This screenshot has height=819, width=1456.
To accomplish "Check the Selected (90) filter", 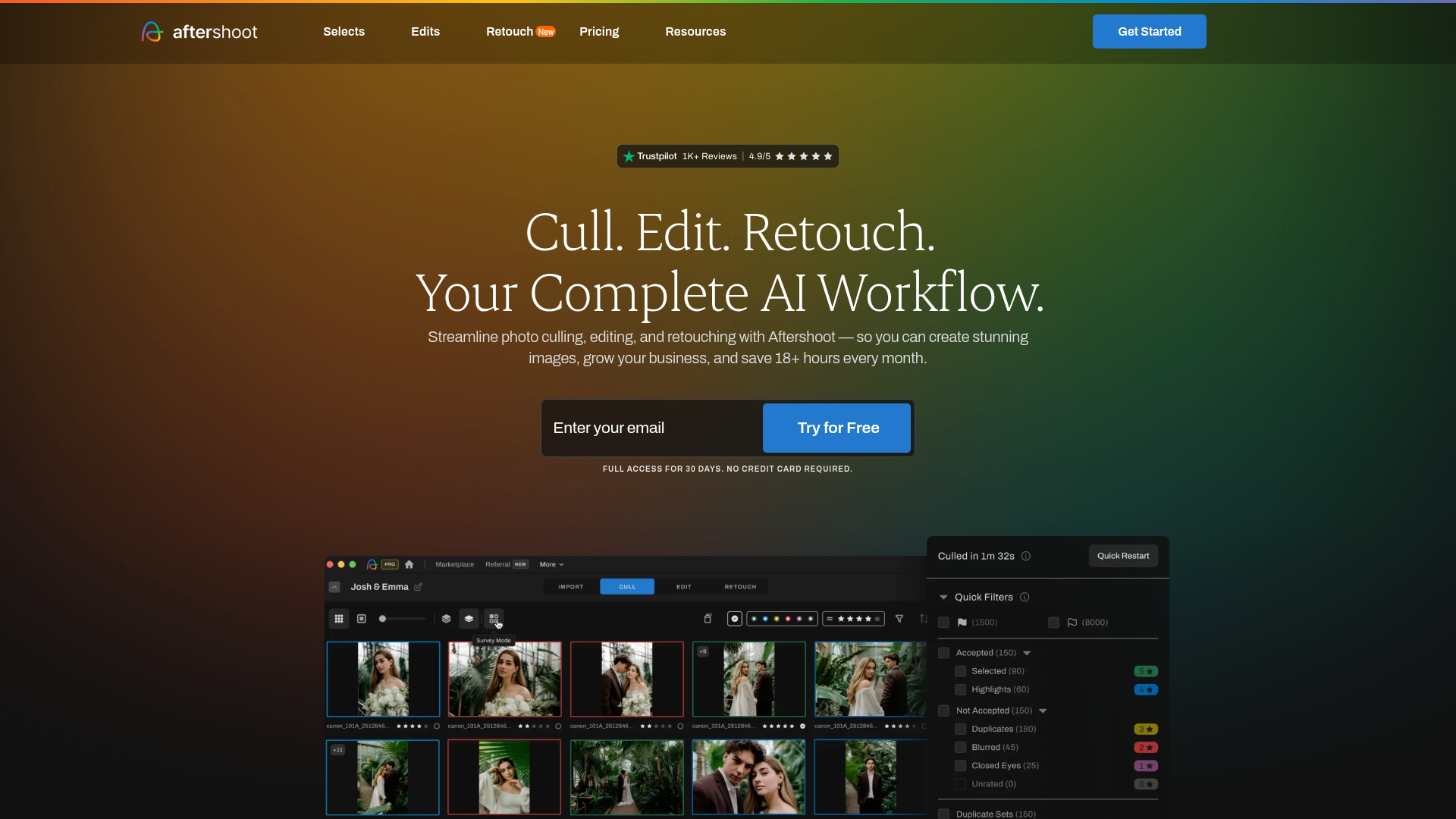I will (960, 671).
